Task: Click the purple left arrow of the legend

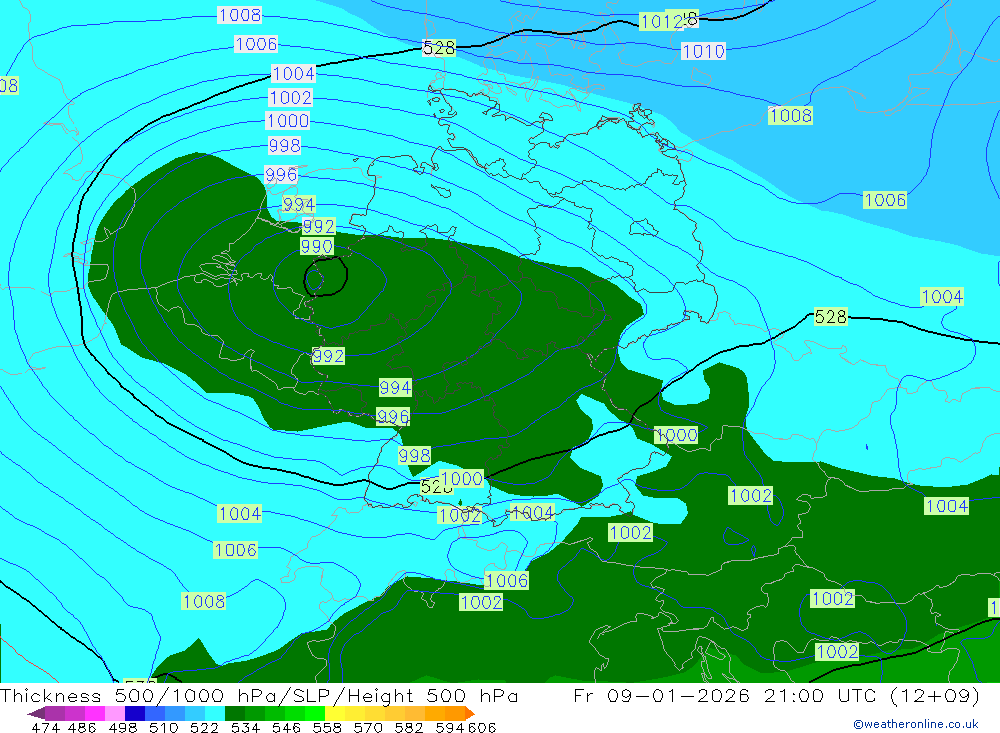Action: 36,713
